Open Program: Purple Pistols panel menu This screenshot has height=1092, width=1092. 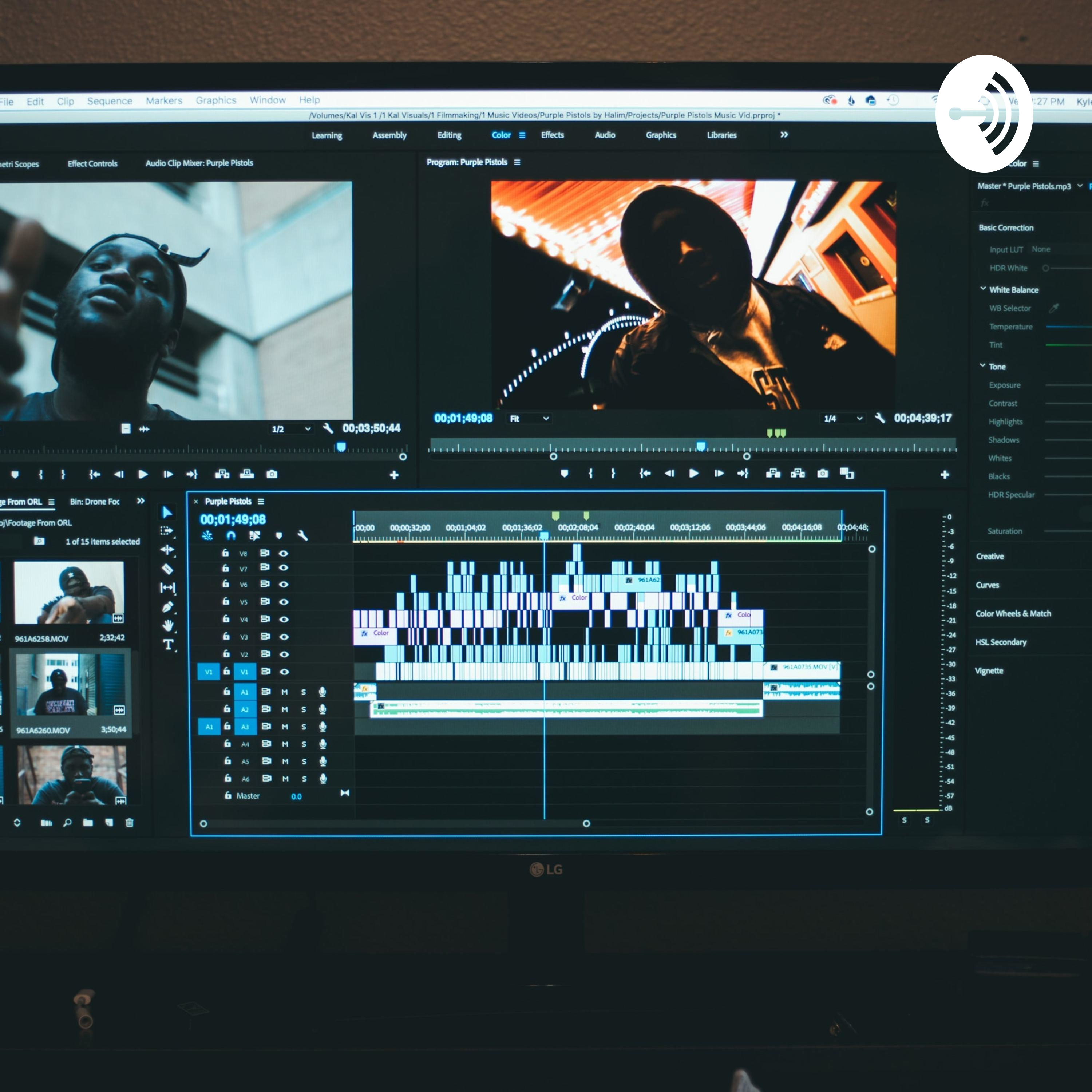tap(517, 162)
